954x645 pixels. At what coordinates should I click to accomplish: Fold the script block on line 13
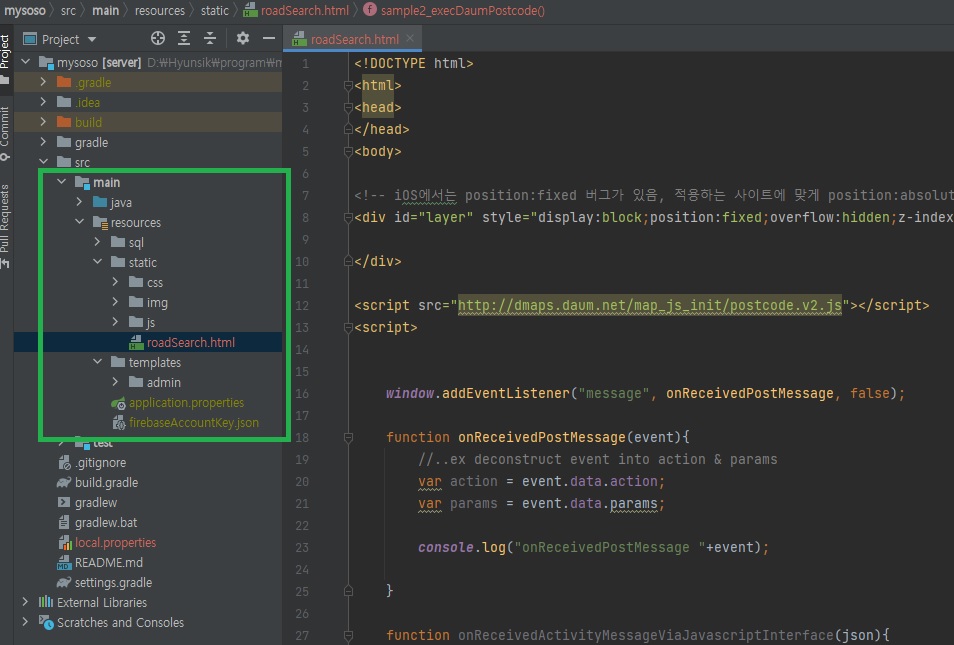[348, 327]
